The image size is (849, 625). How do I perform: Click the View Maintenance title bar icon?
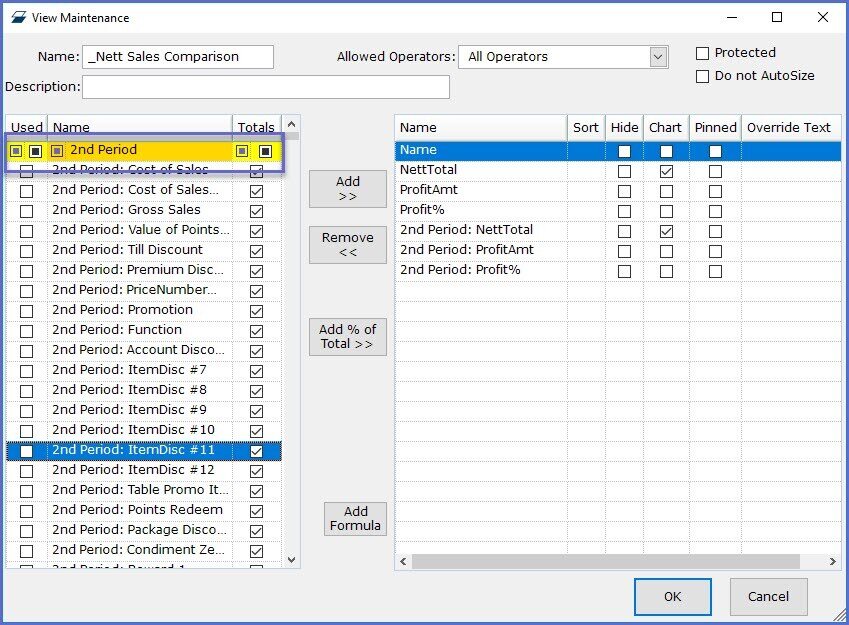point(17,17)
